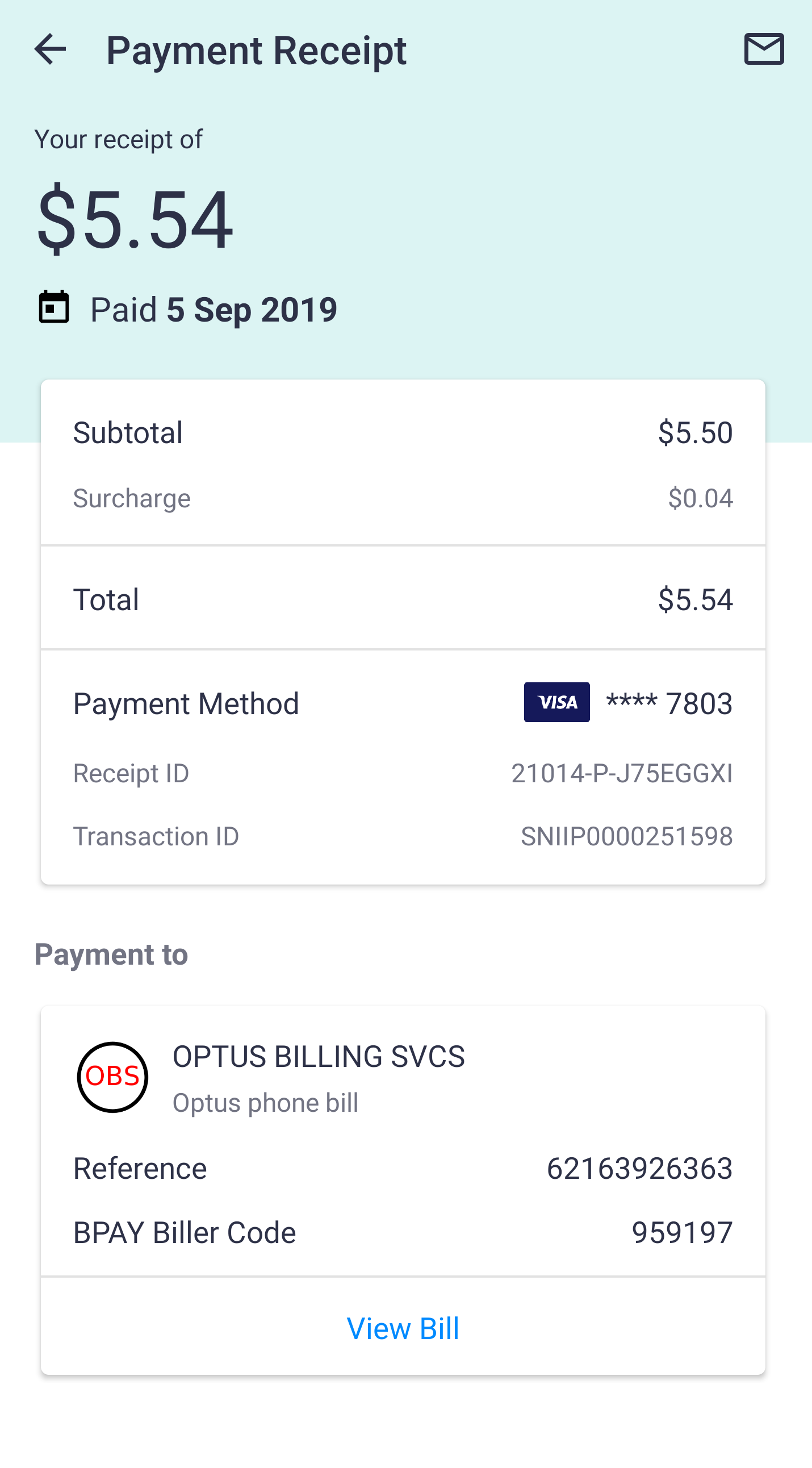Tap the Paid 5 Sep 2019 date
The height and width of the screenshot is (1468, 812).
coord(214,310)
